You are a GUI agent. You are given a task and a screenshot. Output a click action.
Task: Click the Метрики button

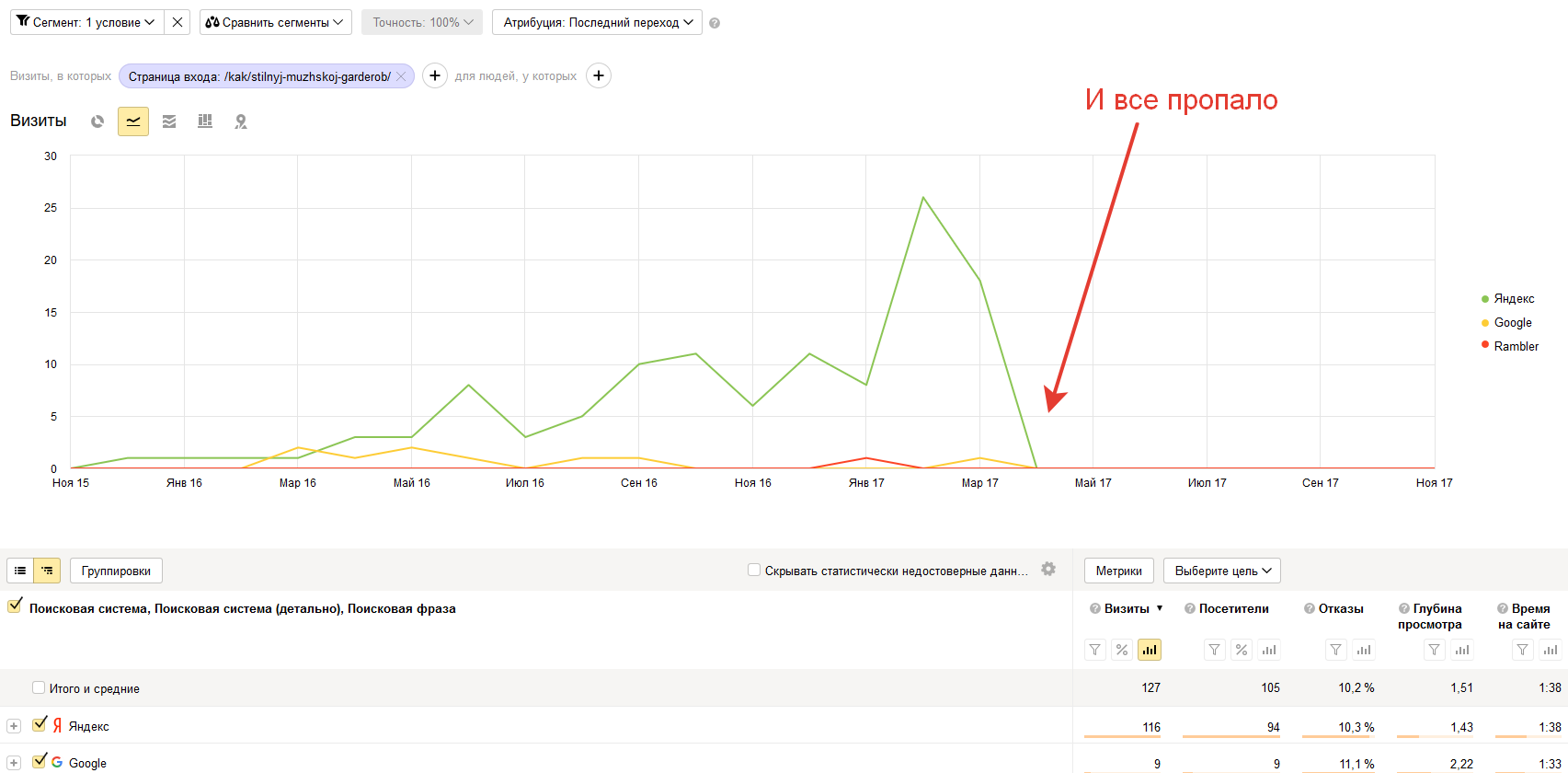(1118, 571)
